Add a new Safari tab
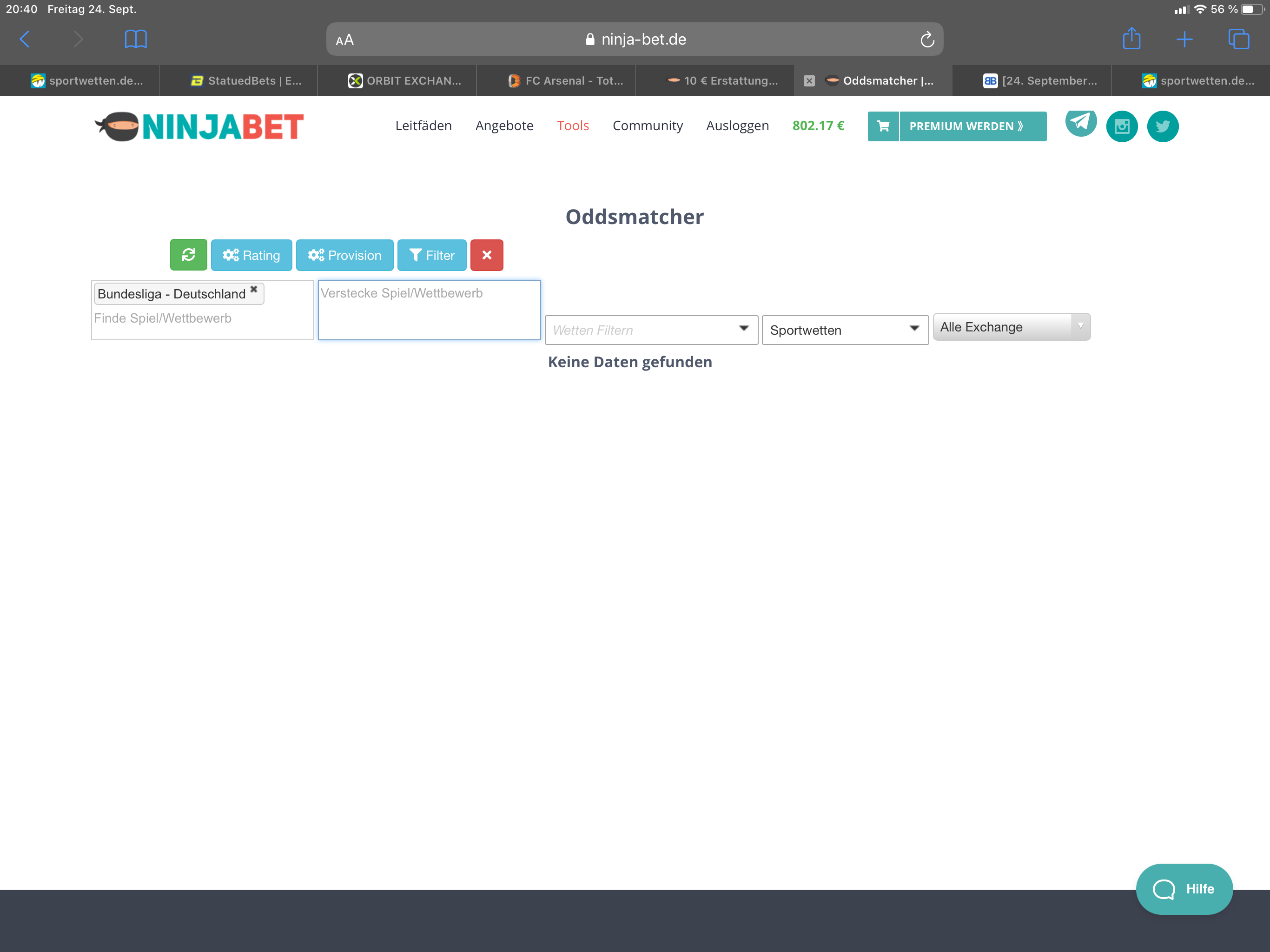 tap(1184, 39)
